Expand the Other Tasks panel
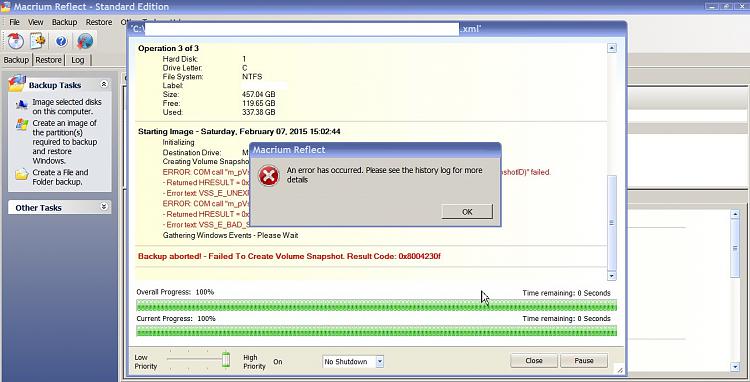This screenshot has height=382, width=750. (104, 207)
